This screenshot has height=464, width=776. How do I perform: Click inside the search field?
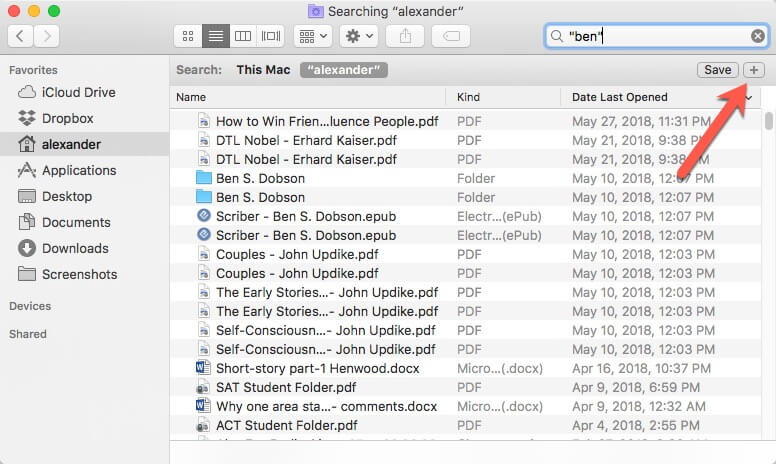657,36
